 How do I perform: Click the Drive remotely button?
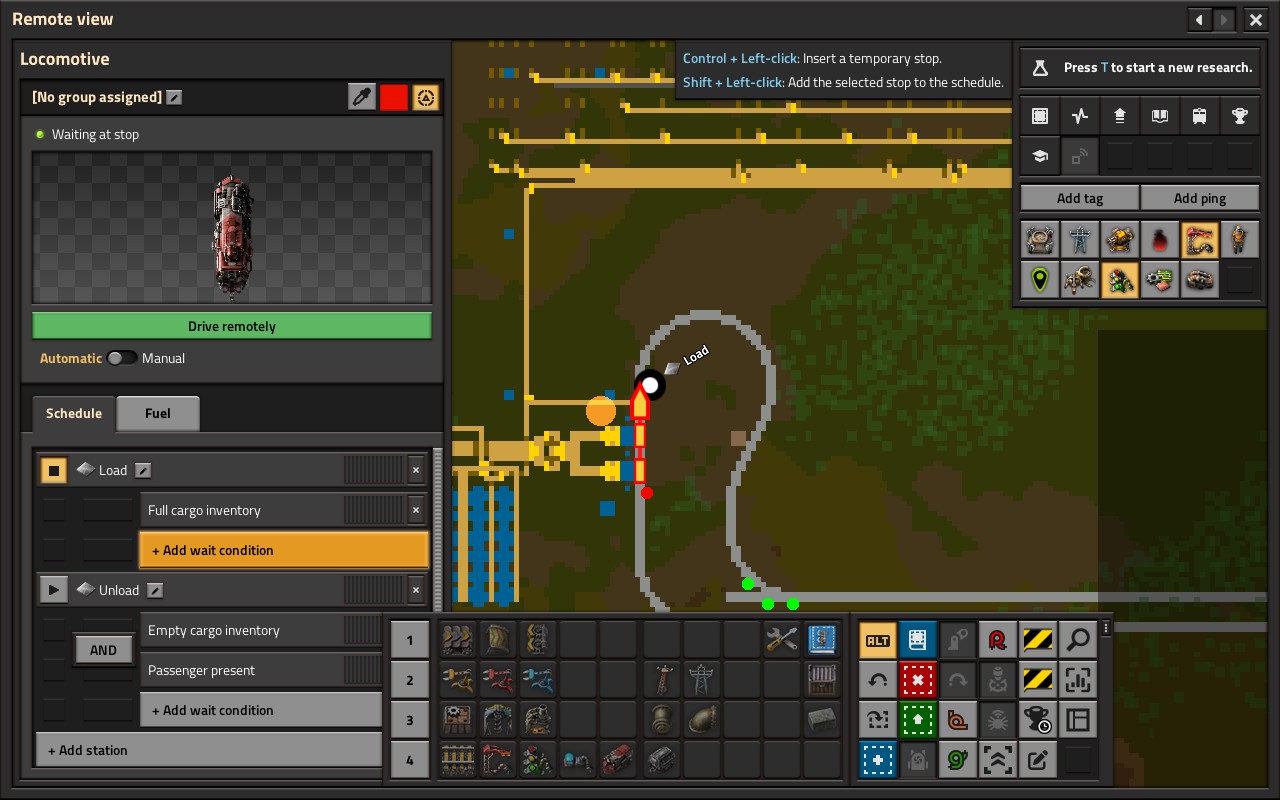pyautogui.click(x=232, y=326)
